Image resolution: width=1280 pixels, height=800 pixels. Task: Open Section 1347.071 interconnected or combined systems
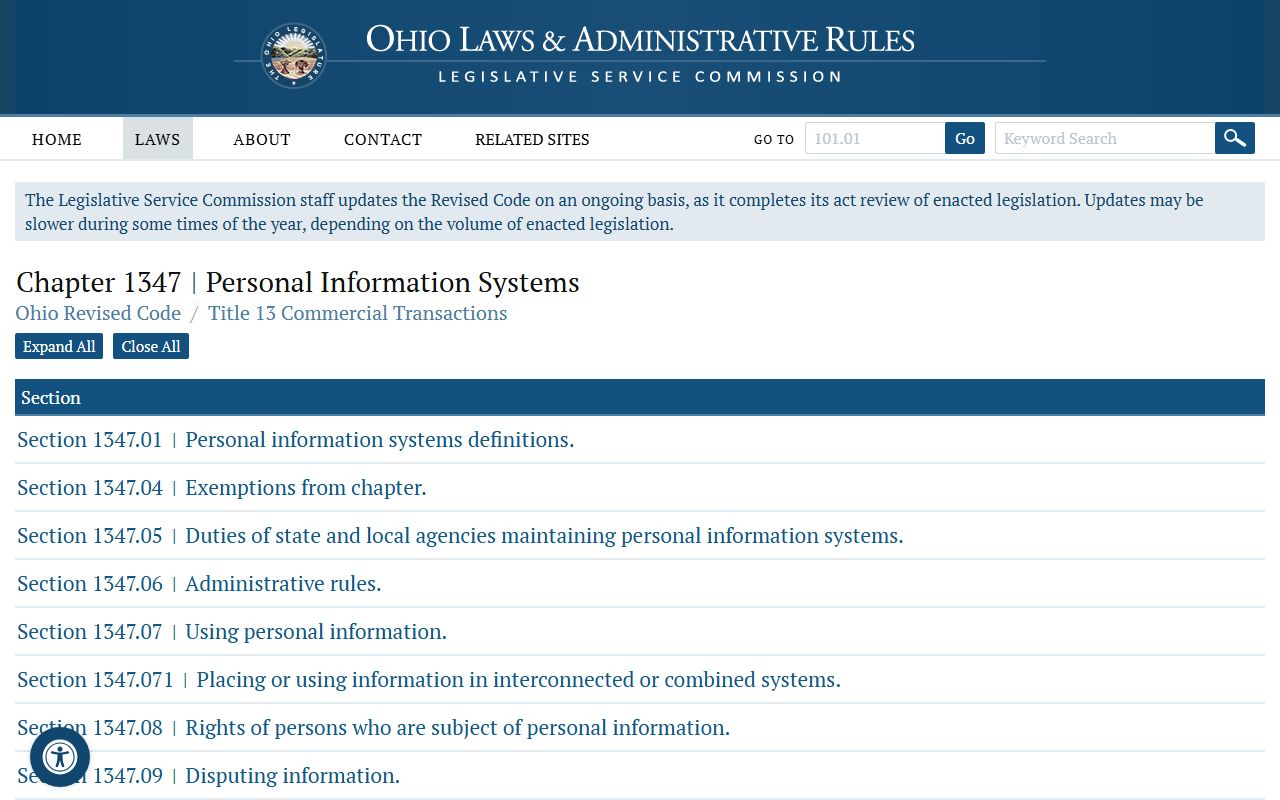429,679
